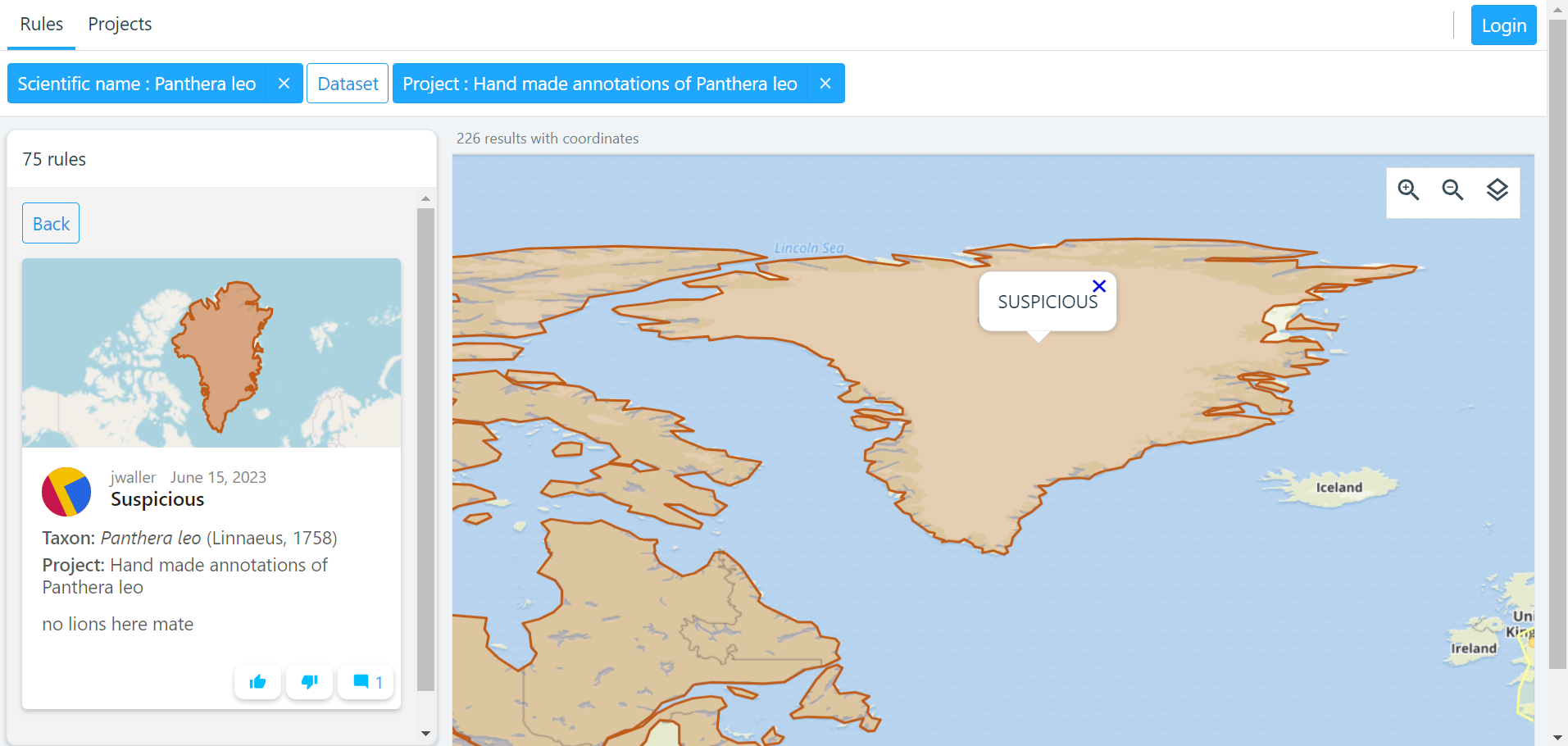The height and width of the screenshot is (746, 1568).
Task: Zoom out on the map
Action: click(1452, 190)
